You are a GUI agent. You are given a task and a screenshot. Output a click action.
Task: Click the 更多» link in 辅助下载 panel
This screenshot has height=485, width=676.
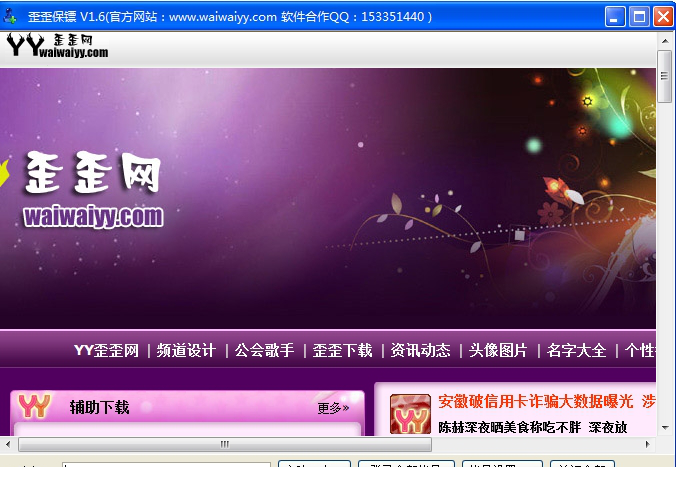click(x=333, y=408)
